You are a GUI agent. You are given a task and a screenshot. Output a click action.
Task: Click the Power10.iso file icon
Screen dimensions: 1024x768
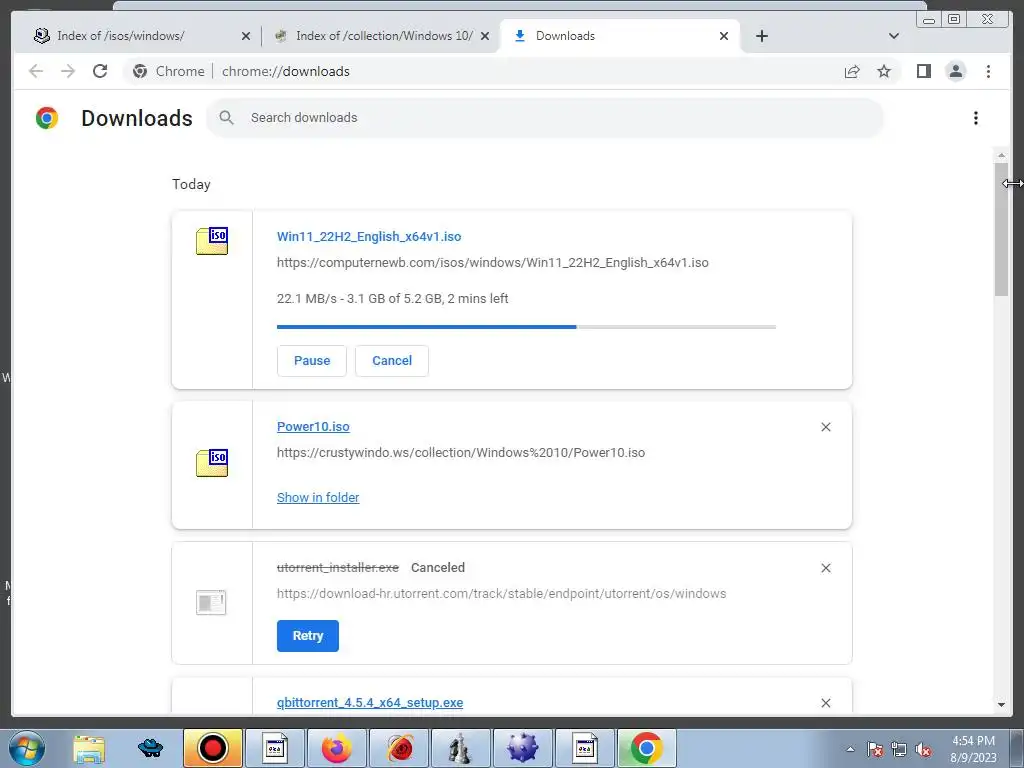click(212, 462)
